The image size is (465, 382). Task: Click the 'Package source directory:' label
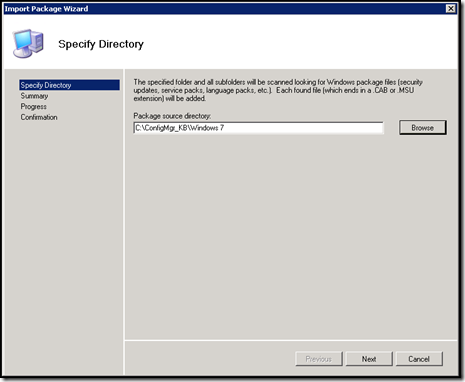click(172, 116)
